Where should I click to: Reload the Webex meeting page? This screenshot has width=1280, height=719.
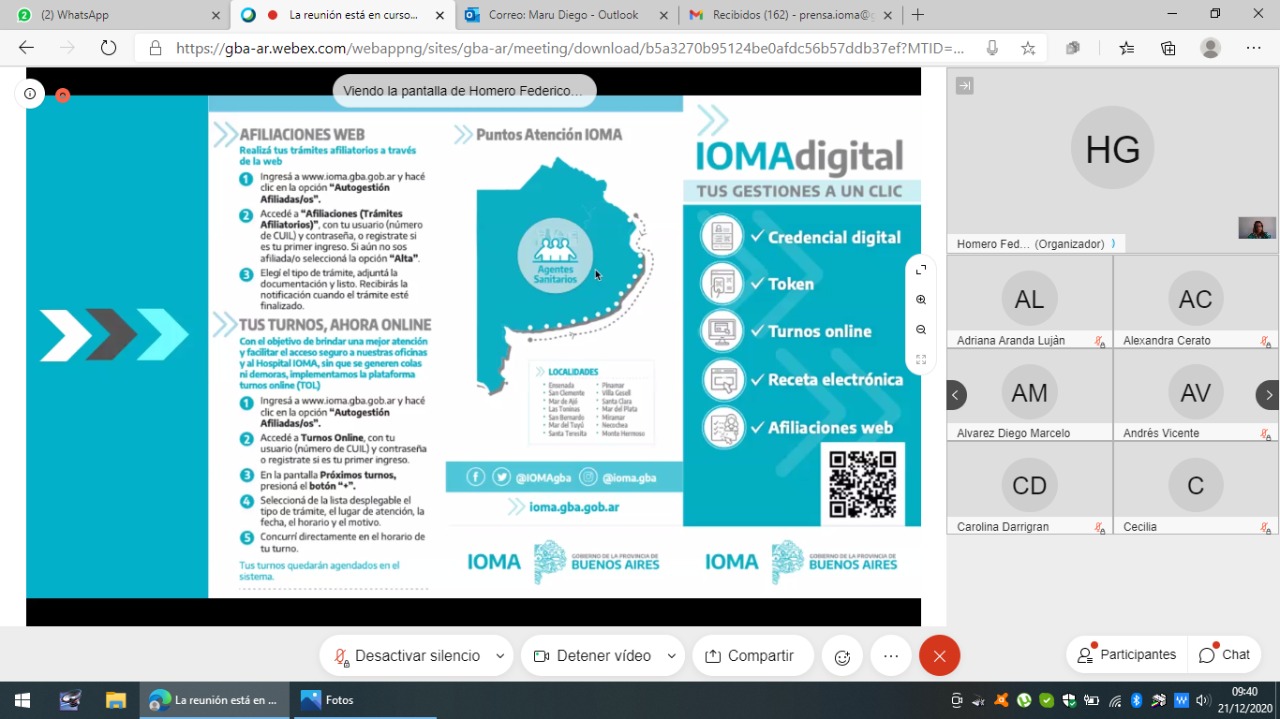108,48
